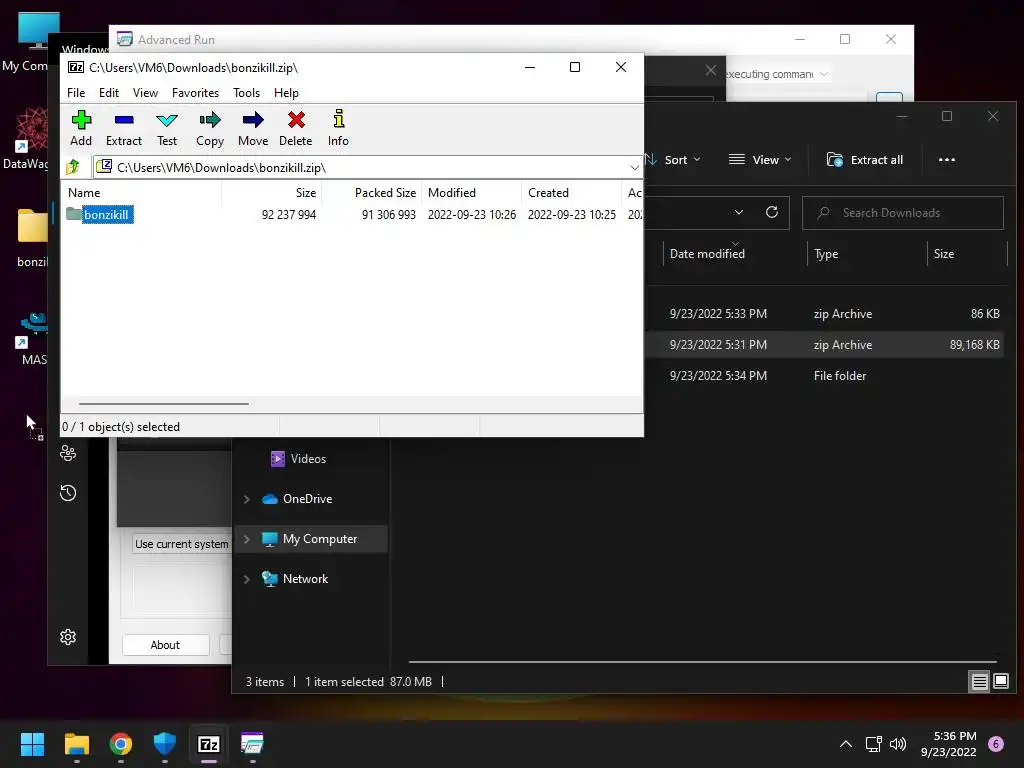Go up one folder level in 7-Zip
The height and width of the screenshot is (768, 1024).
pos(73,167)
